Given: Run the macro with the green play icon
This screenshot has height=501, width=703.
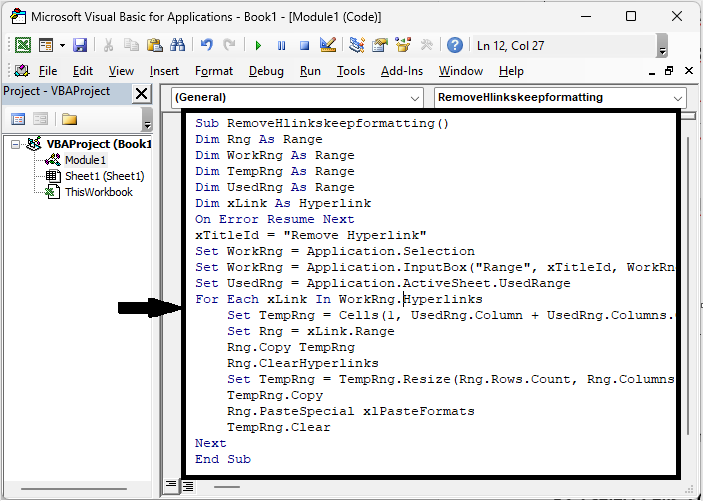Looking at the screenshot, I should pos(258,45).
